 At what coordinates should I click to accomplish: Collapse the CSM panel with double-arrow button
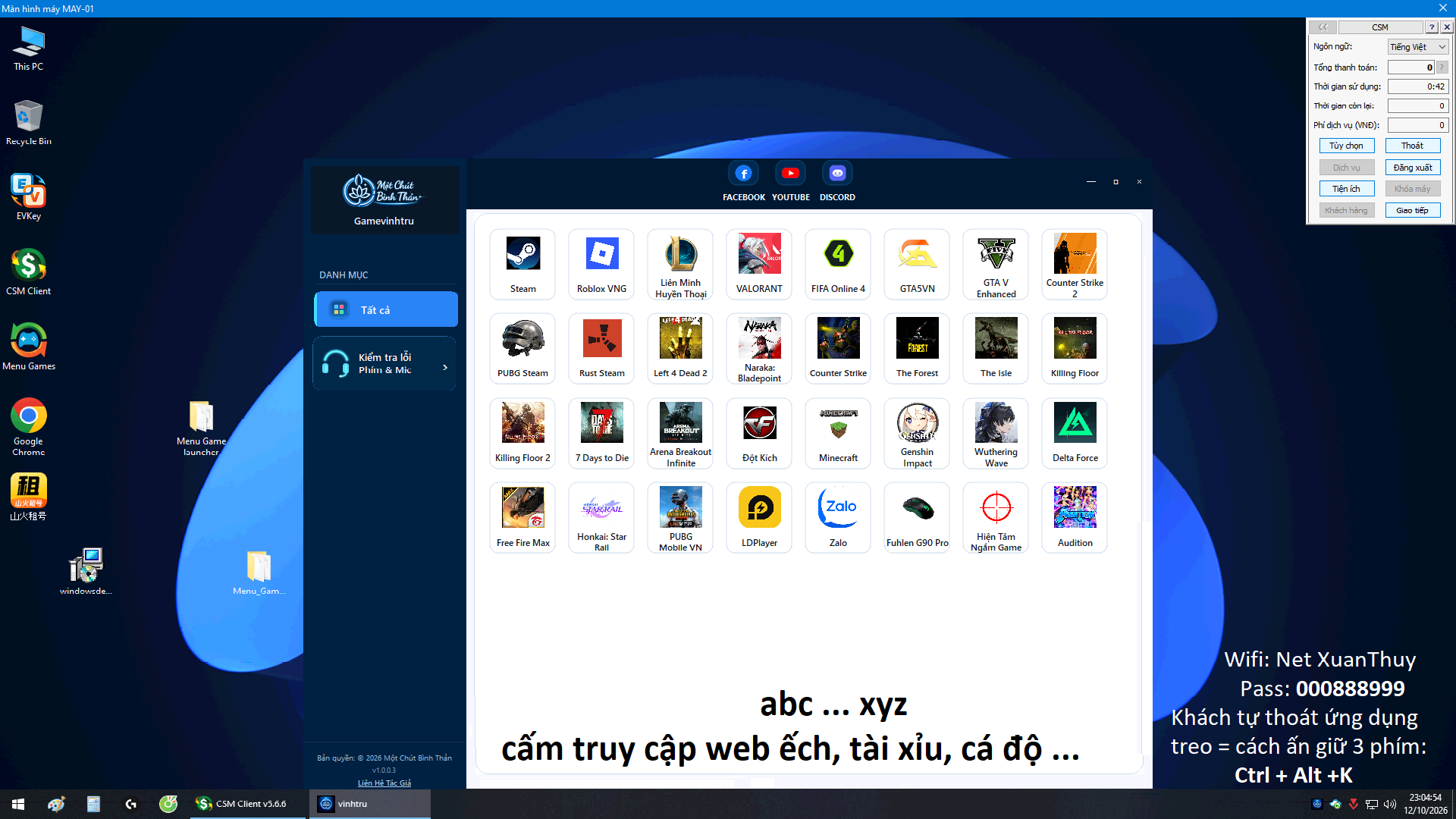coord(1323,27)
